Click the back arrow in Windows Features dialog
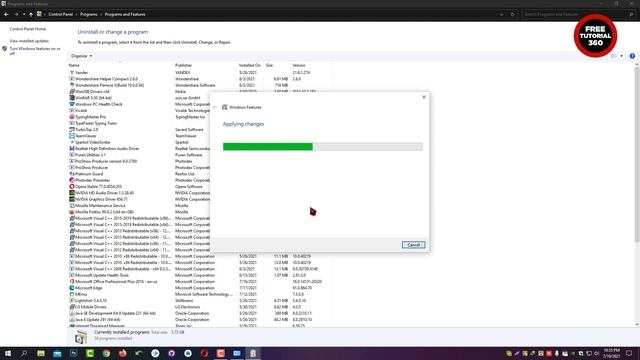Viewport: 640px width, 360px height. pyautogui.click(x=215, y=107)
